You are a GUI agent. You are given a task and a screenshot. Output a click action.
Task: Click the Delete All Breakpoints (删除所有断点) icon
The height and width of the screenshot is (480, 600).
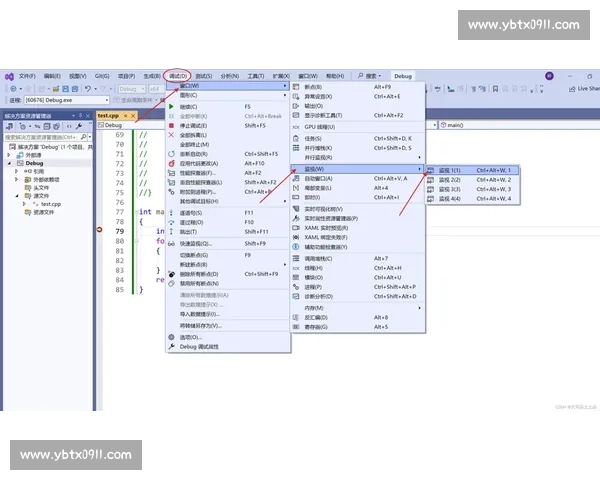(171, 273)
